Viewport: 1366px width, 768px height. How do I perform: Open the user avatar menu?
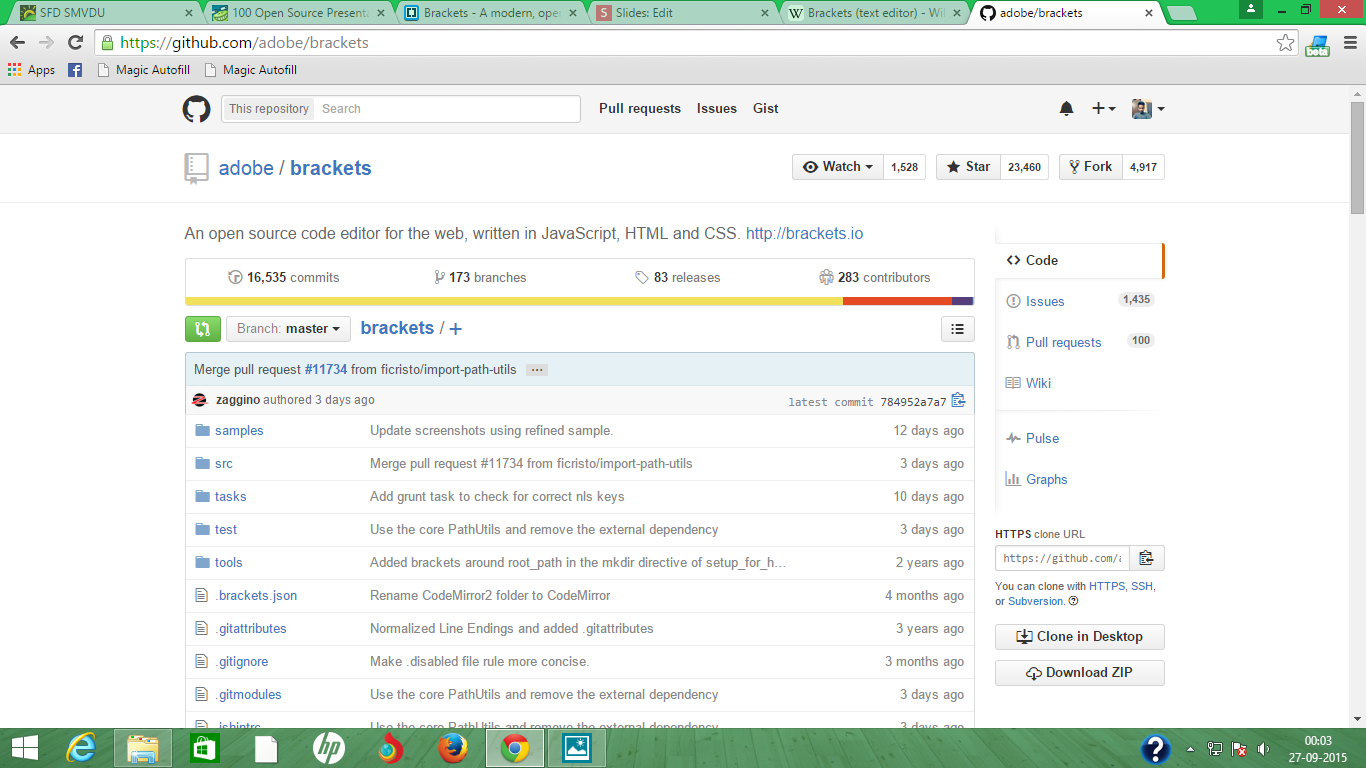point(1148,109)
